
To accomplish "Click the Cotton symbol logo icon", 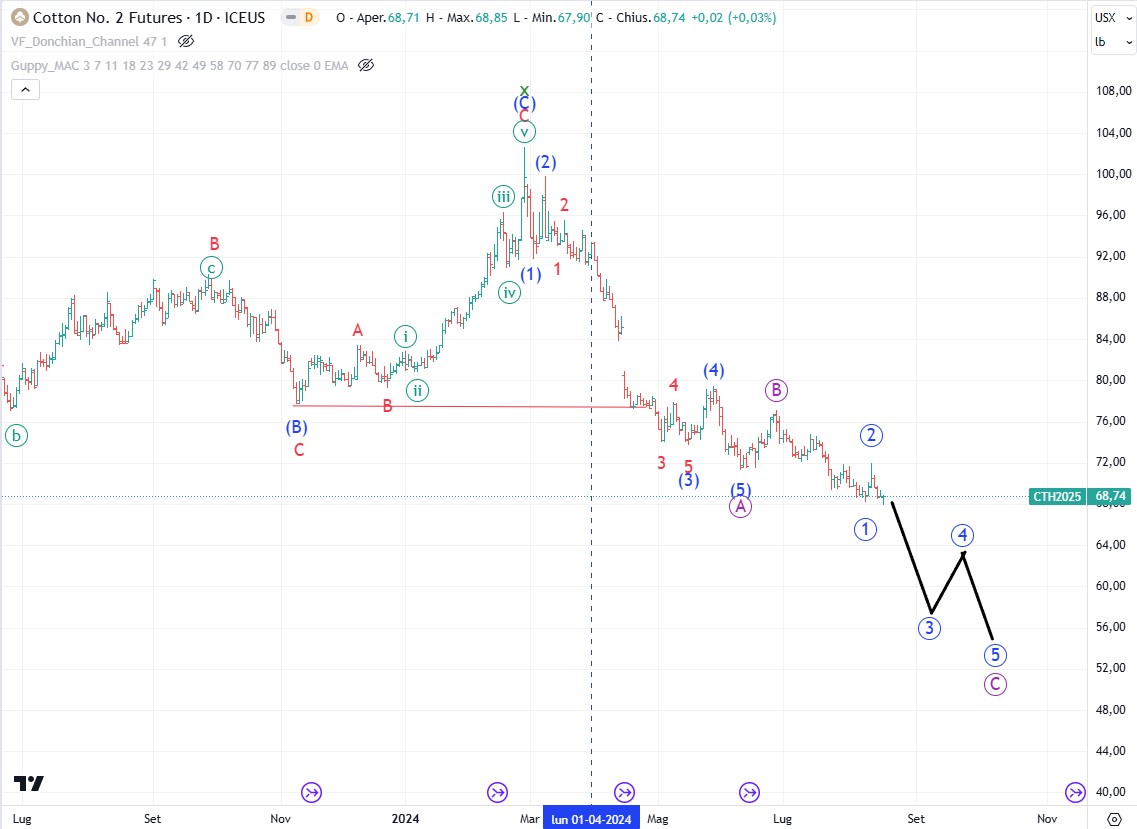I will (20, 17).
